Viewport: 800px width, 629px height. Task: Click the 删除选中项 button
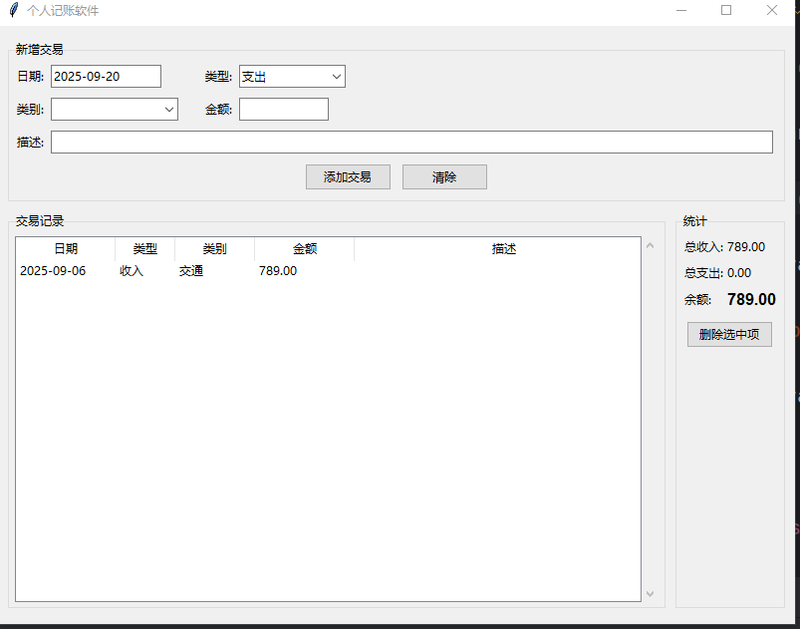pos(729,335)
